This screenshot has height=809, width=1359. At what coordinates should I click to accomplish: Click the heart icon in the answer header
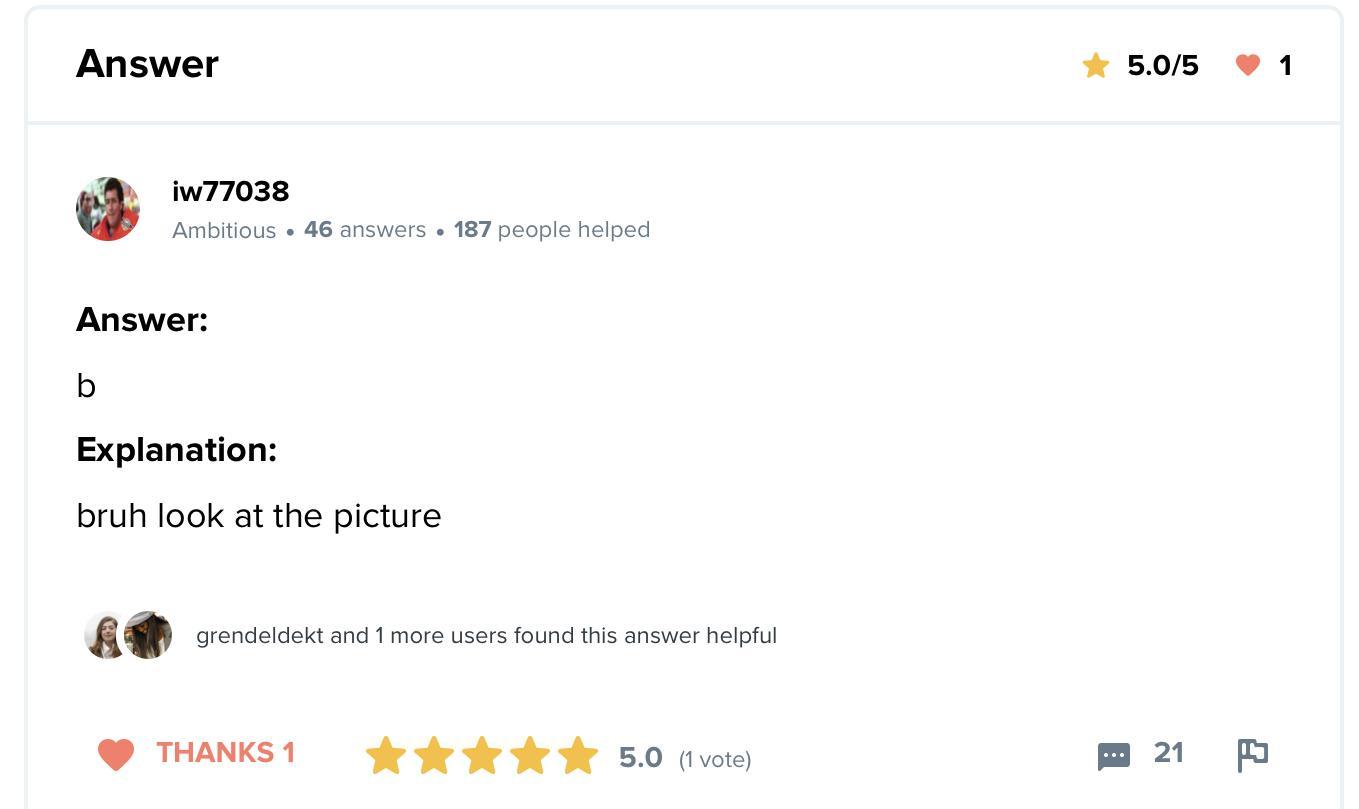[1247, 66]
